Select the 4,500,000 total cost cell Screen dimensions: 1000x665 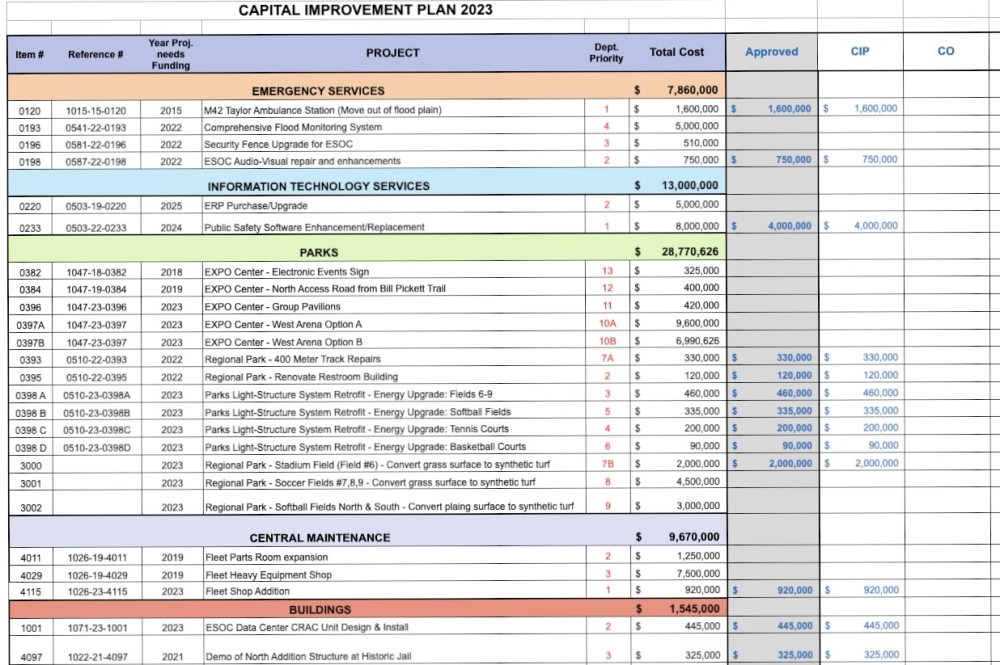click(678, 481)
